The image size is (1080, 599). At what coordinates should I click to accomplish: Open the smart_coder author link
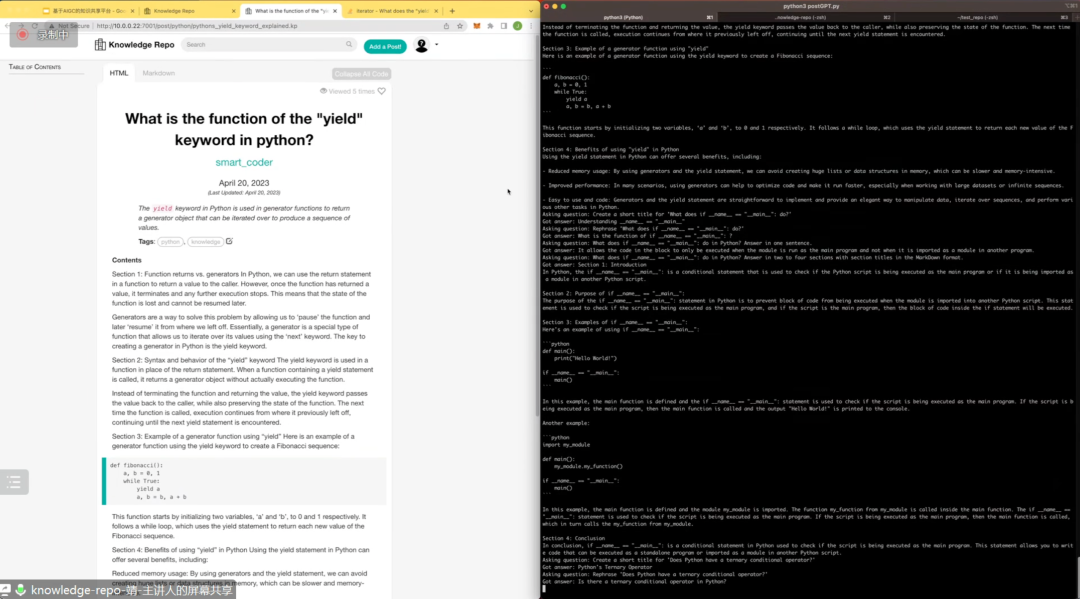tap(244, 162)
